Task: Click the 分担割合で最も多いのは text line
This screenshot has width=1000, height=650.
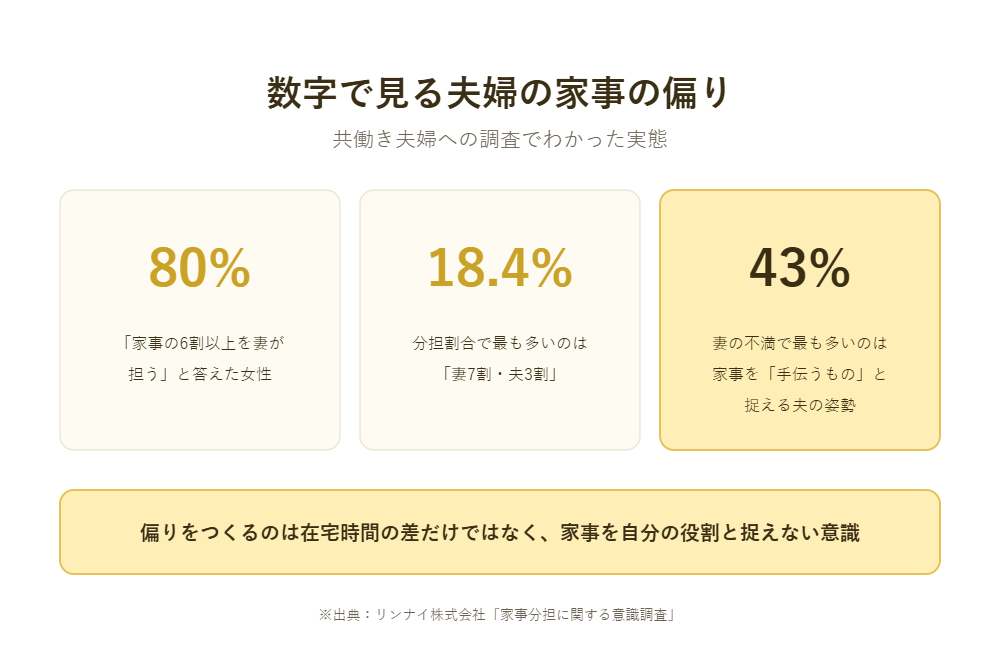Action: [x=499, y=343]
